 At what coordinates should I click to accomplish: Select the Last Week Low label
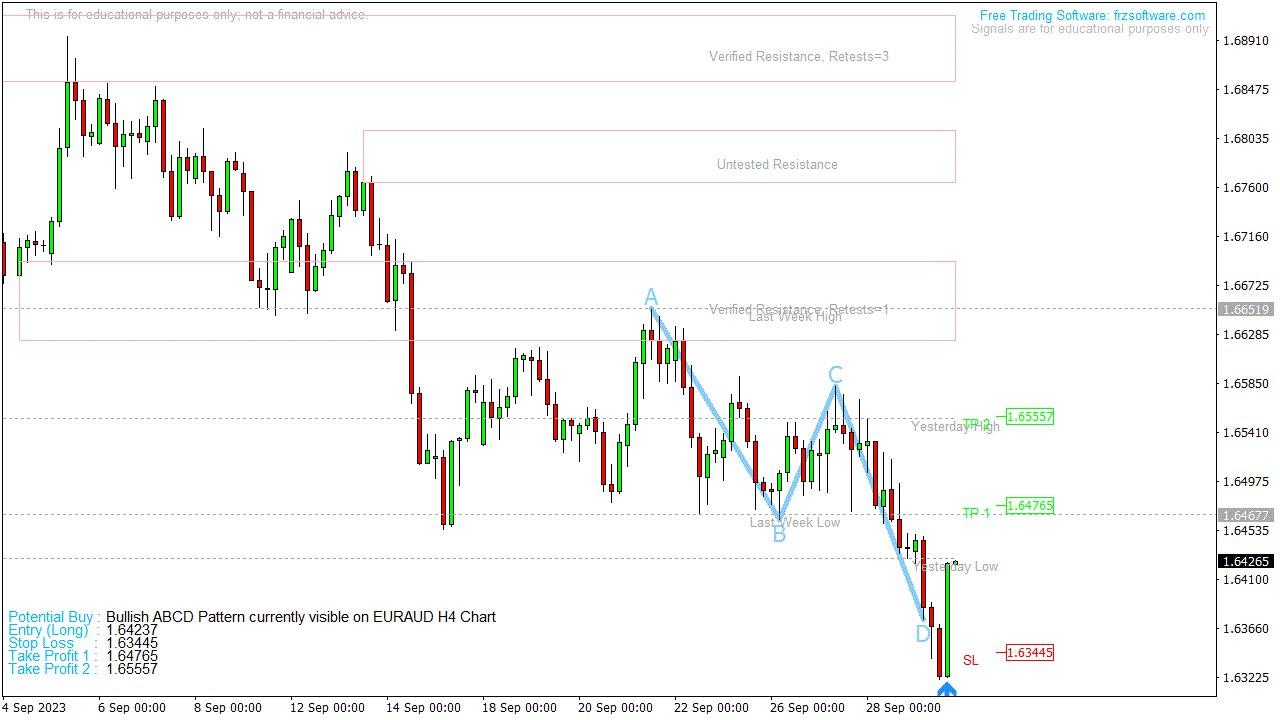point(795,522)
